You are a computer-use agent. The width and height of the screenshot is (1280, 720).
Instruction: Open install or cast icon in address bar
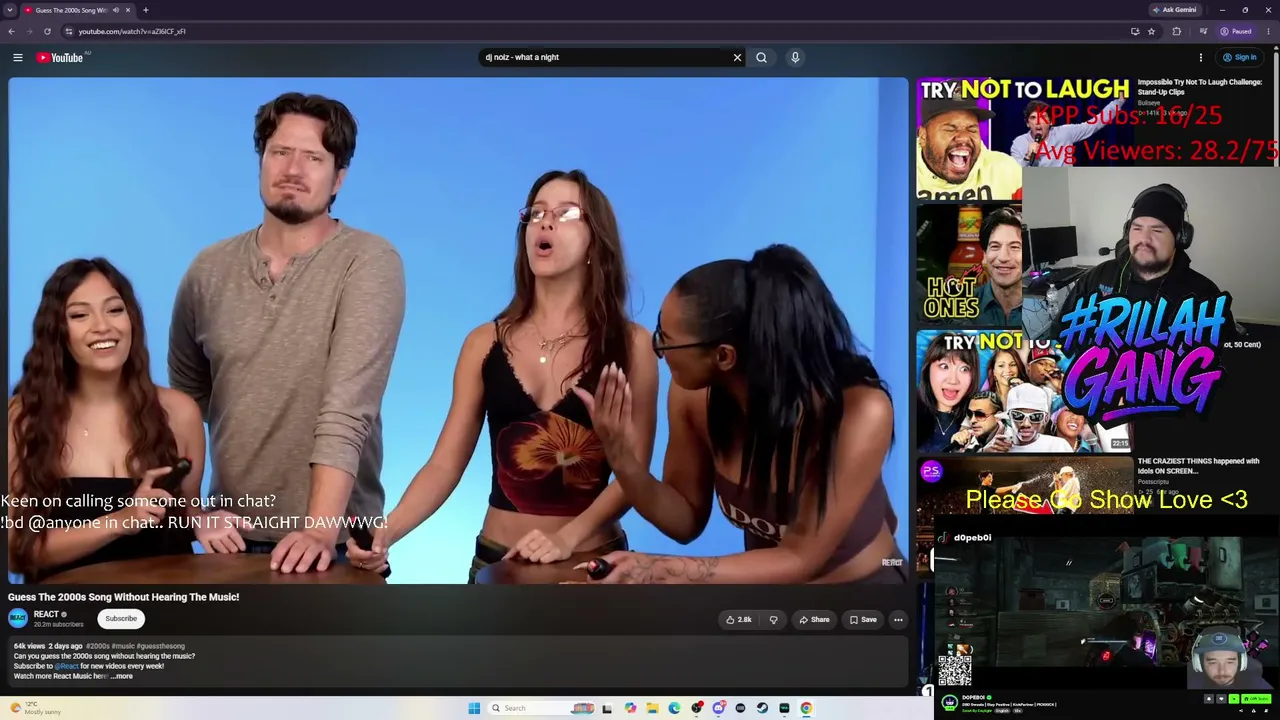(1135, 31)
